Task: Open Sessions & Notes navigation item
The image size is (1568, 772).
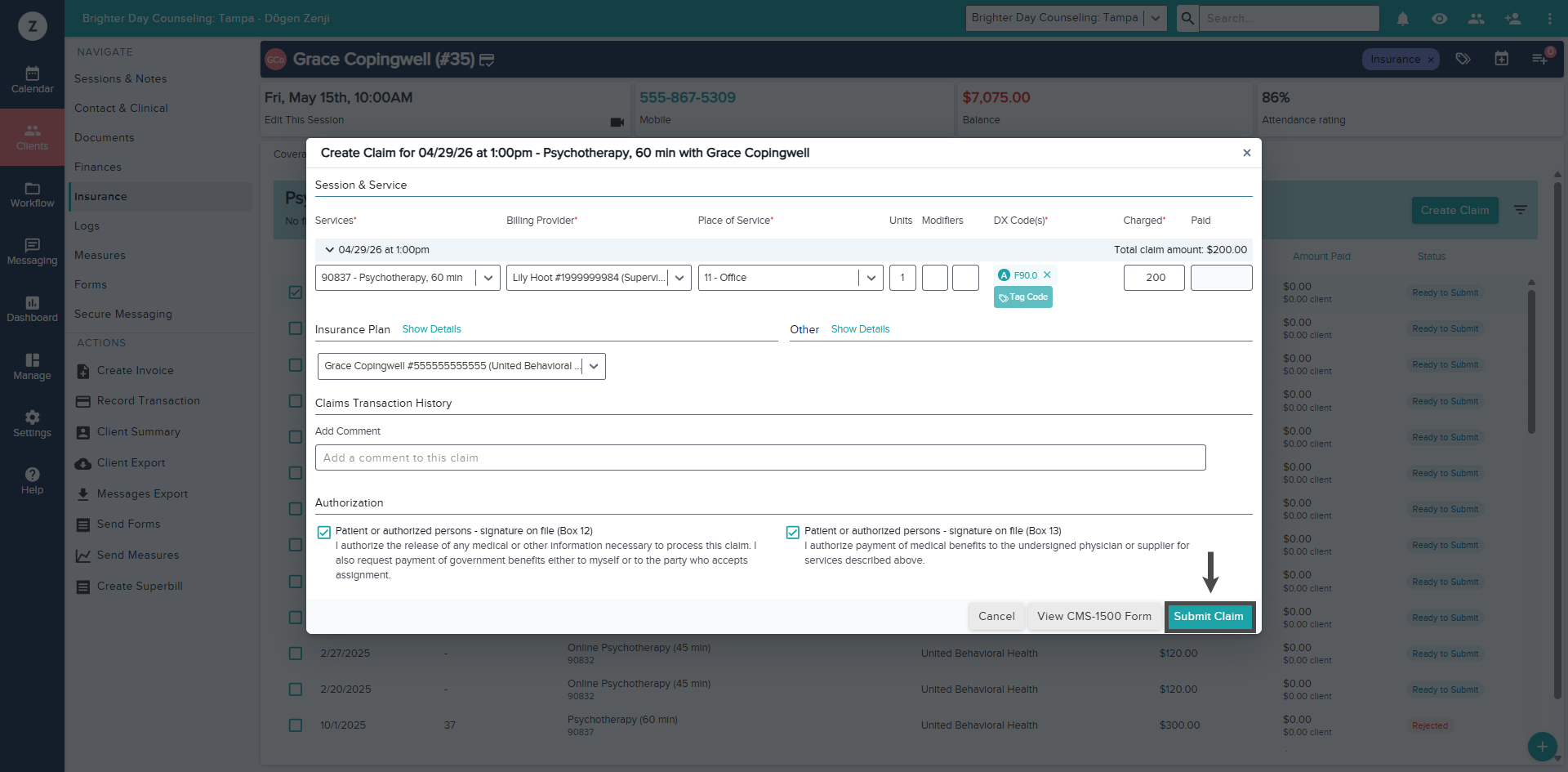Action: [x=120, y=78]
